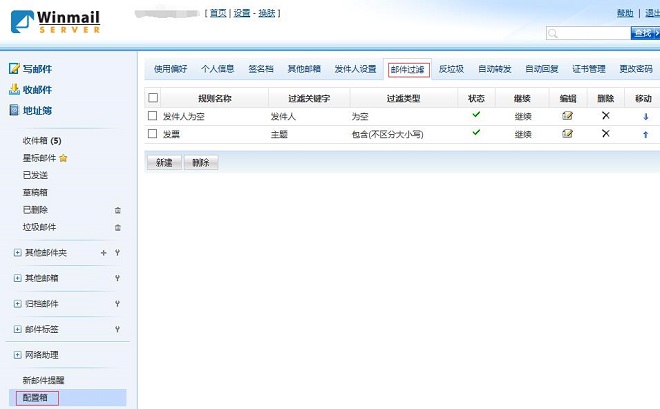Empty the 垃圾邮件 folder with its trash icon
This screenshot has height=409, width=660.
118,227
